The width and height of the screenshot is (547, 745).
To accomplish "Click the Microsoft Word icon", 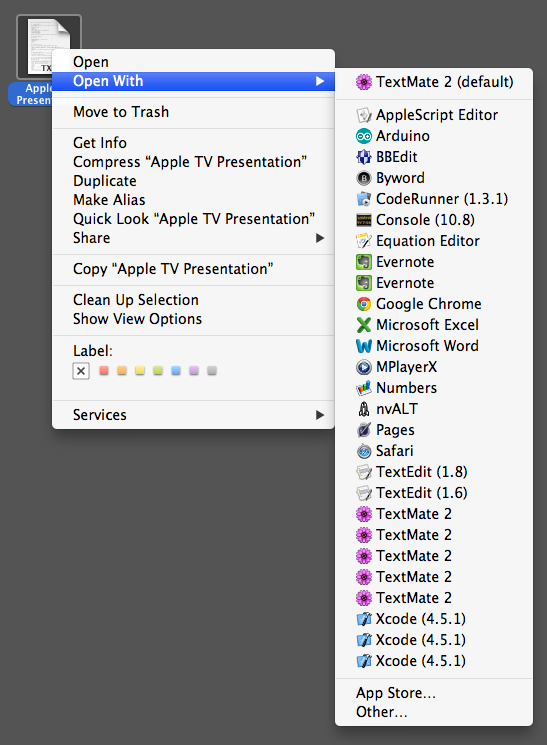I will [364, 346].
